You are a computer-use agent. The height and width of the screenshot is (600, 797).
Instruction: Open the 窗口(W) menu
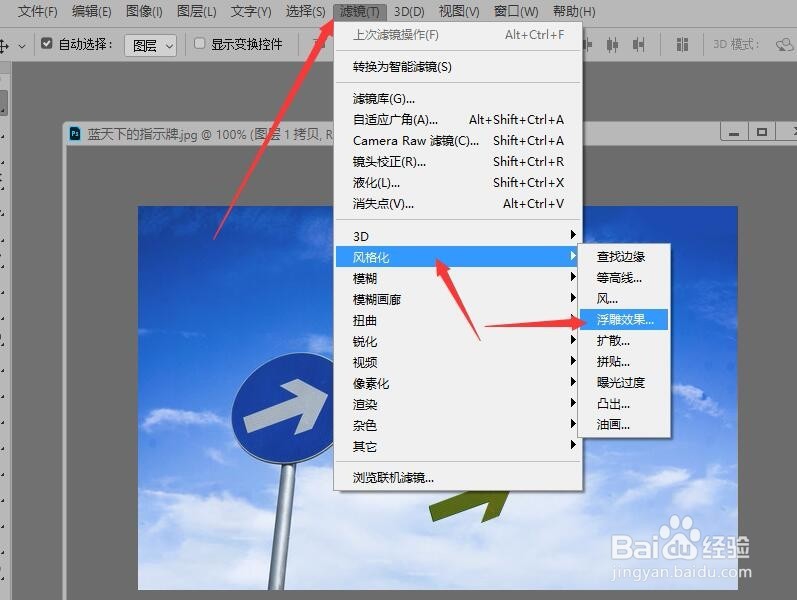pos(516,11)
